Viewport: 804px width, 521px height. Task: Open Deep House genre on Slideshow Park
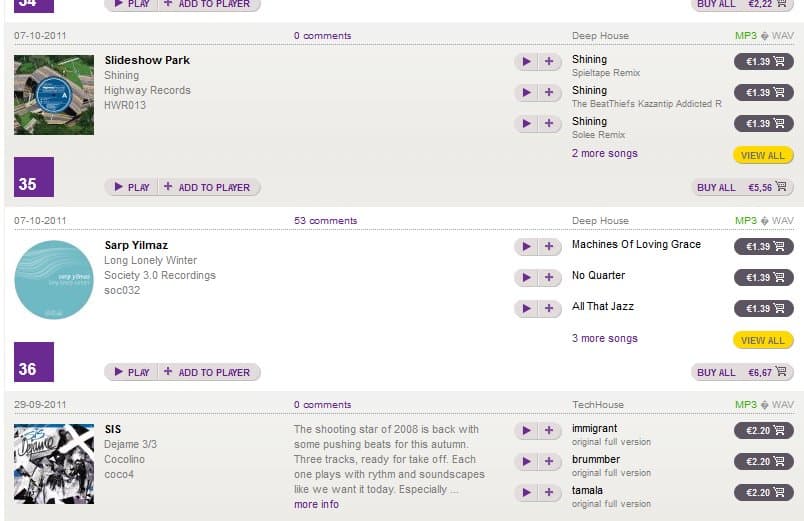pyautogui.click(x=600, y=36)
